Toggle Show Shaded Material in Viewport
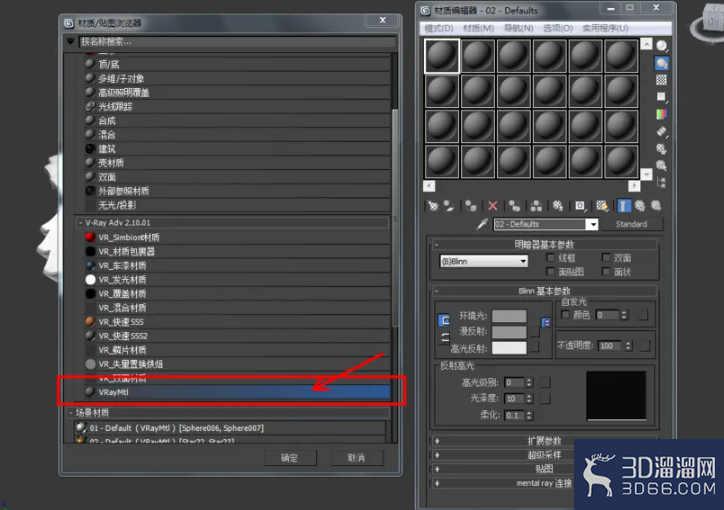The width and height of the screenshot is (724, 510). tap(602, 206)
